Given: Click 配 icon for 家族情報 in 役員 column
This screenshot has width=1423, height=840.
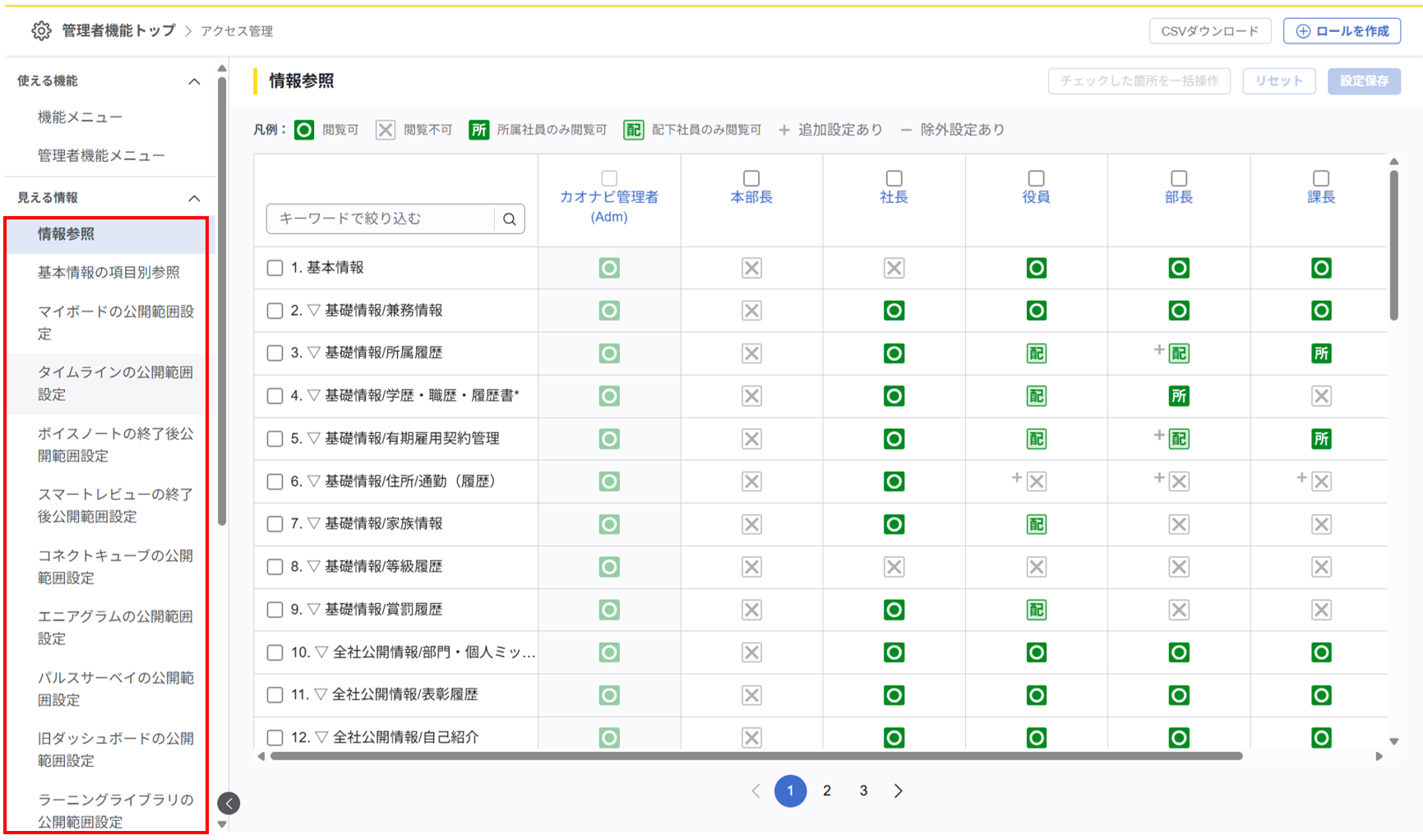Looking at the screenshot, I should point(1037,524).
